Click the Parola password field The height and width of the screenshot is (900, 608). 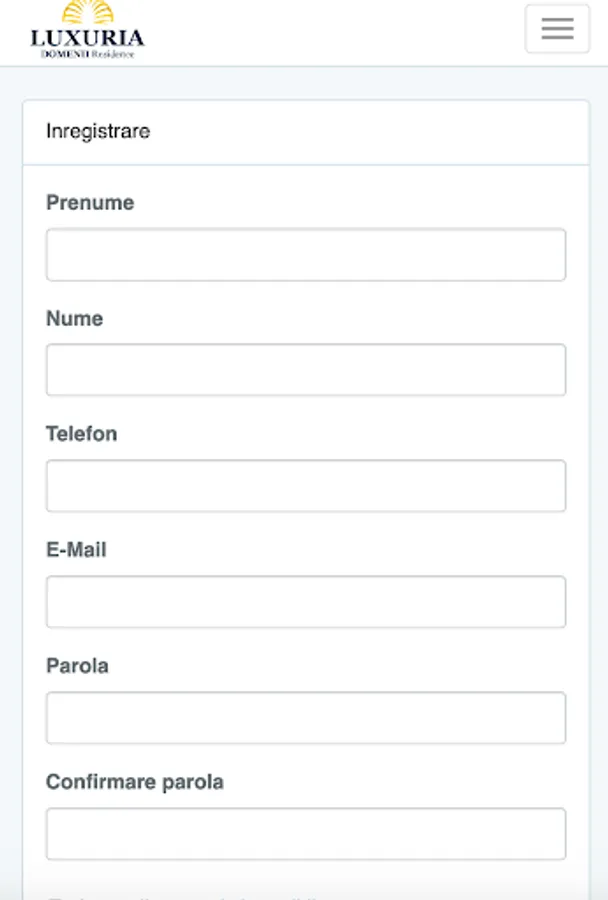pyautogui.click(x=305, y=718)
